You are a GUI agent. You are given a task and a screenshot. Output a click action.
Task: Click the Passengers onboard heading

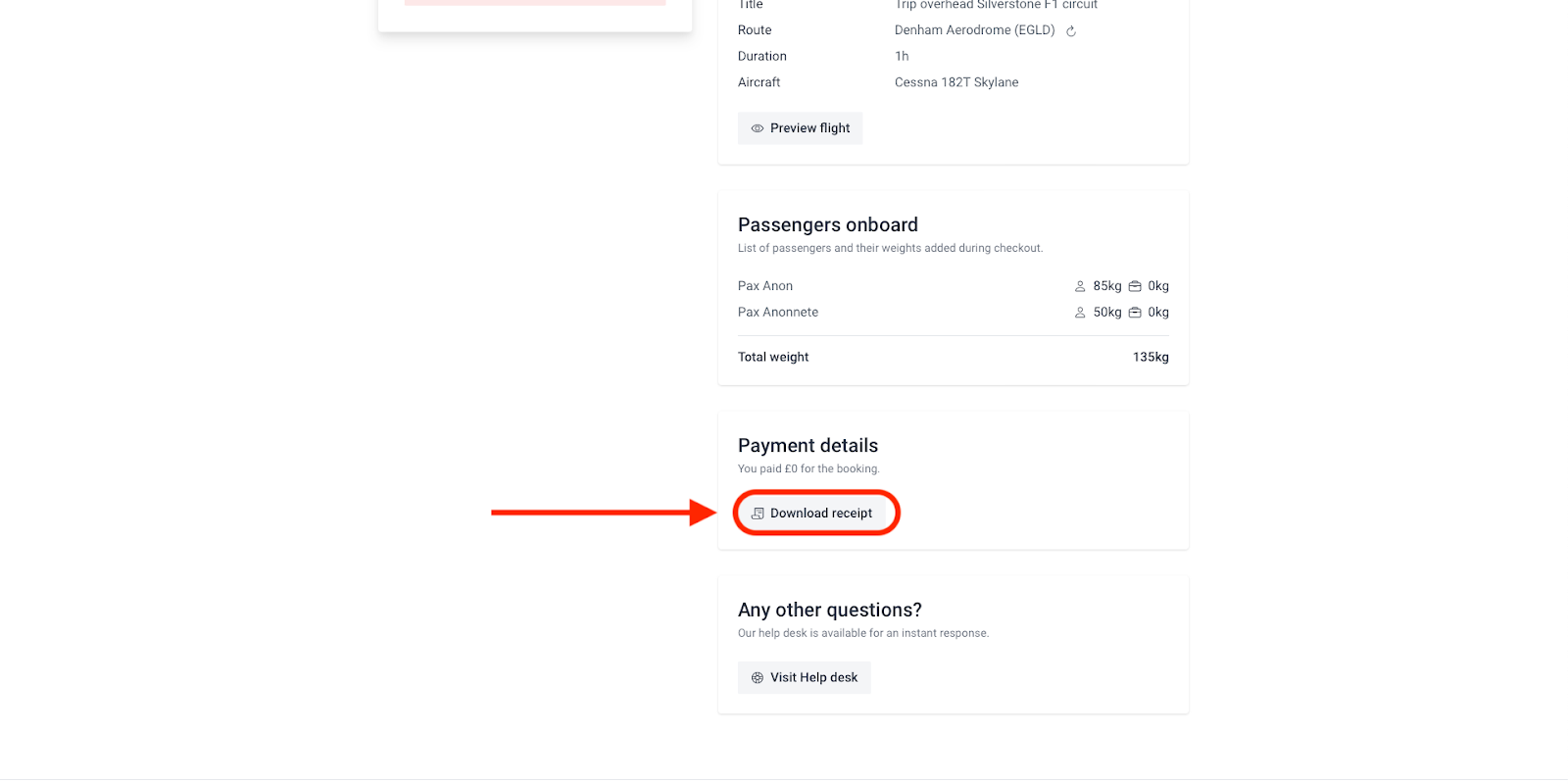point(828,225)
